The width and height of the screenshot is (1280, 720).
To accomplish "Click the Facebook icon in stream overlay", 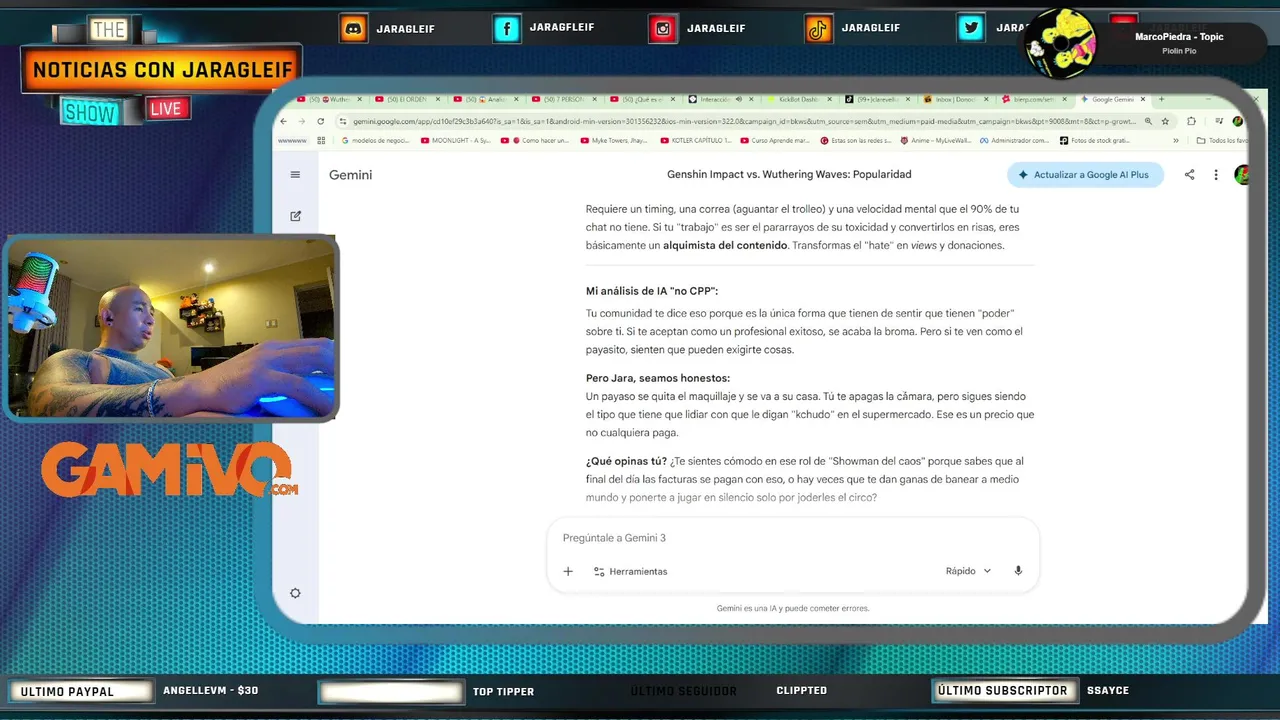I will [507, 29].
